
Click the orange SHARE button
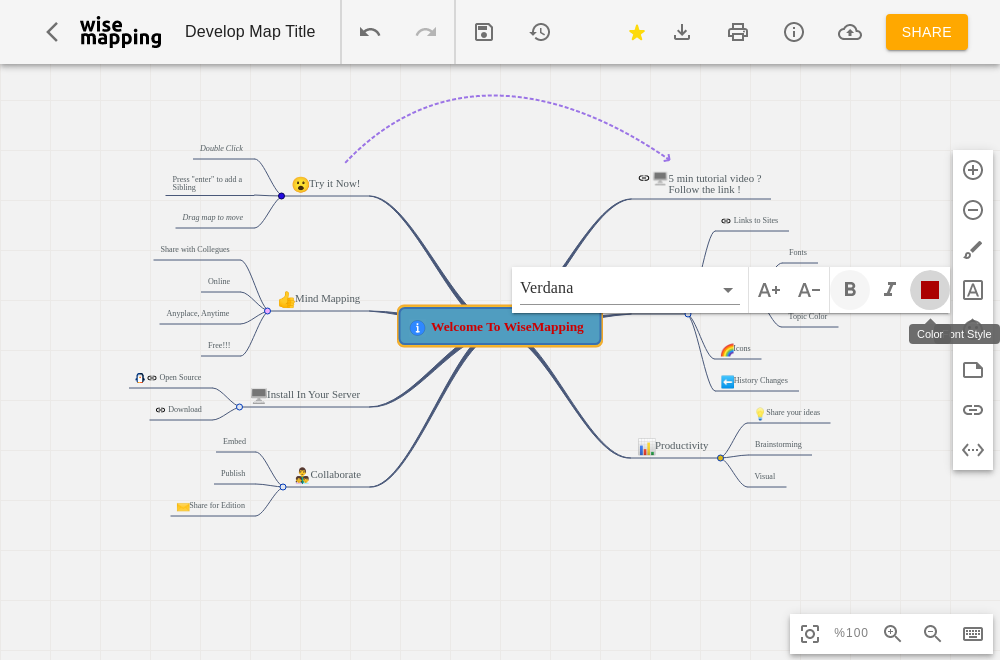coord(927,32)
